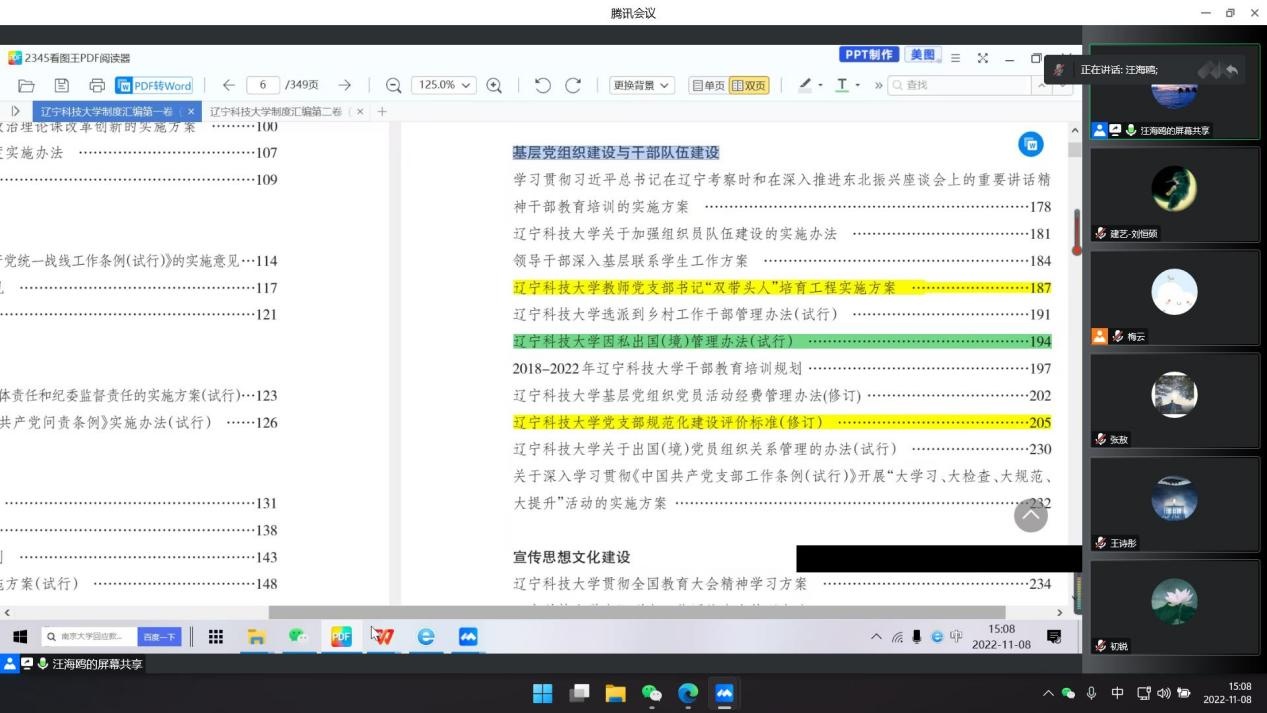Viewport: 1267px width, 713px height.
Task: Switch to 辽宁科技大学制度汇编第二卷 tab
Action: 275,112
